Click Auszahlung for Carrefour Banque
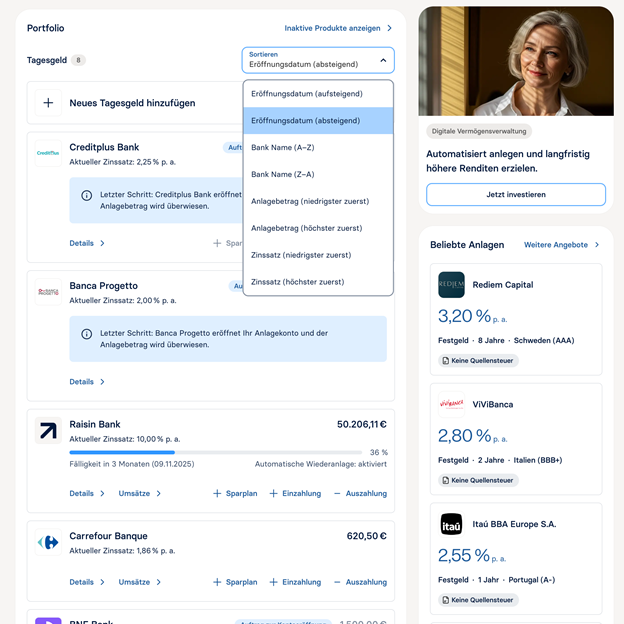 click(x=360, y=582)
